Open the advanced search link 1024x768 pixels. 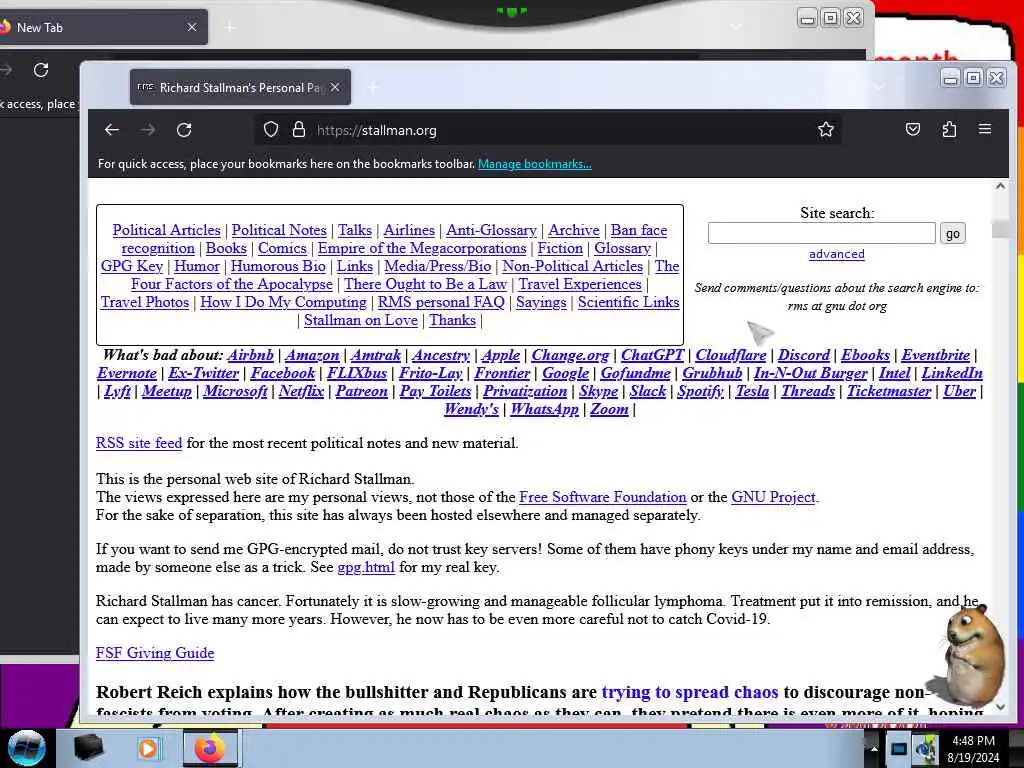click(x=837, y=254)
